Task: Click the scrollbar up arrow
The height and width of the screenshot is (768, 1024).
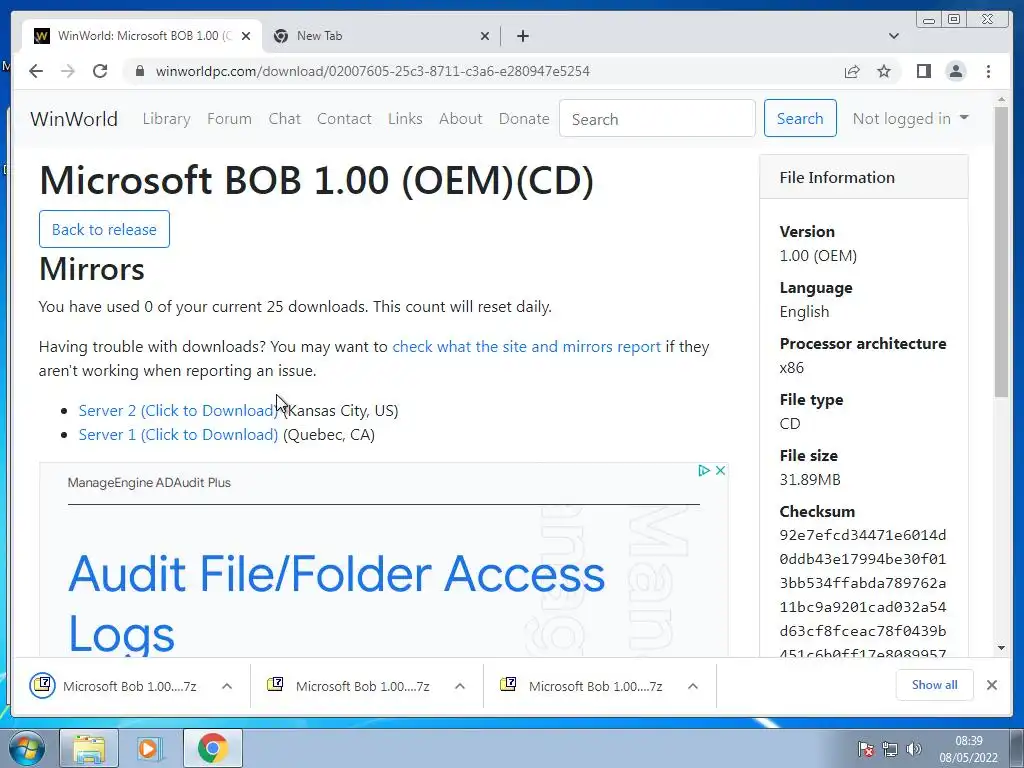Action: [1001, 100]
